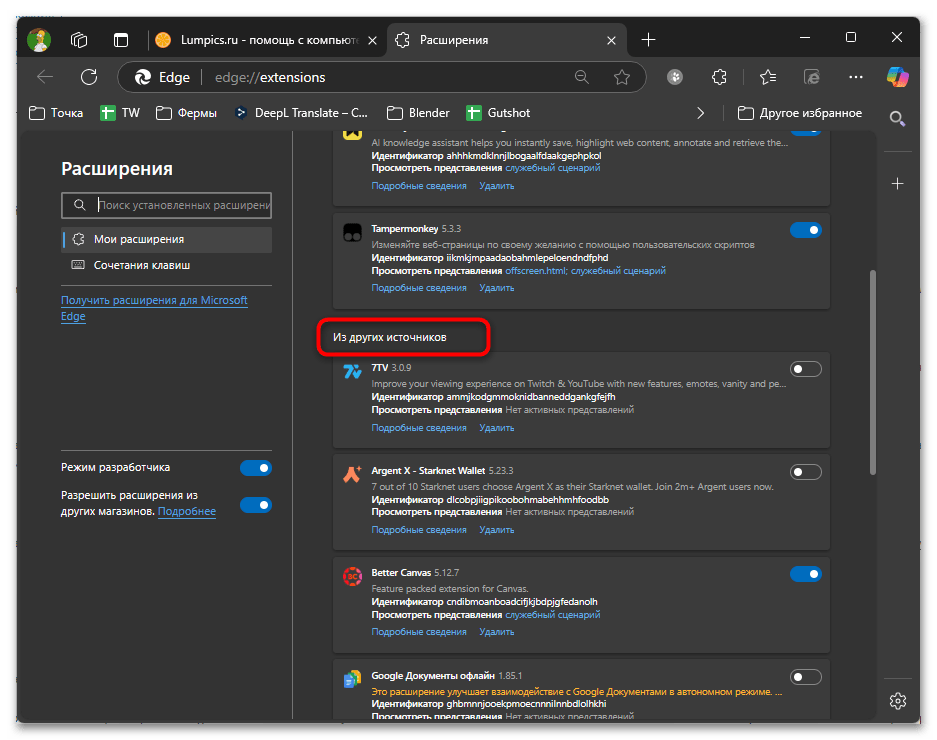Open Подробные сведения for 7TV

(x=419, y=427)
